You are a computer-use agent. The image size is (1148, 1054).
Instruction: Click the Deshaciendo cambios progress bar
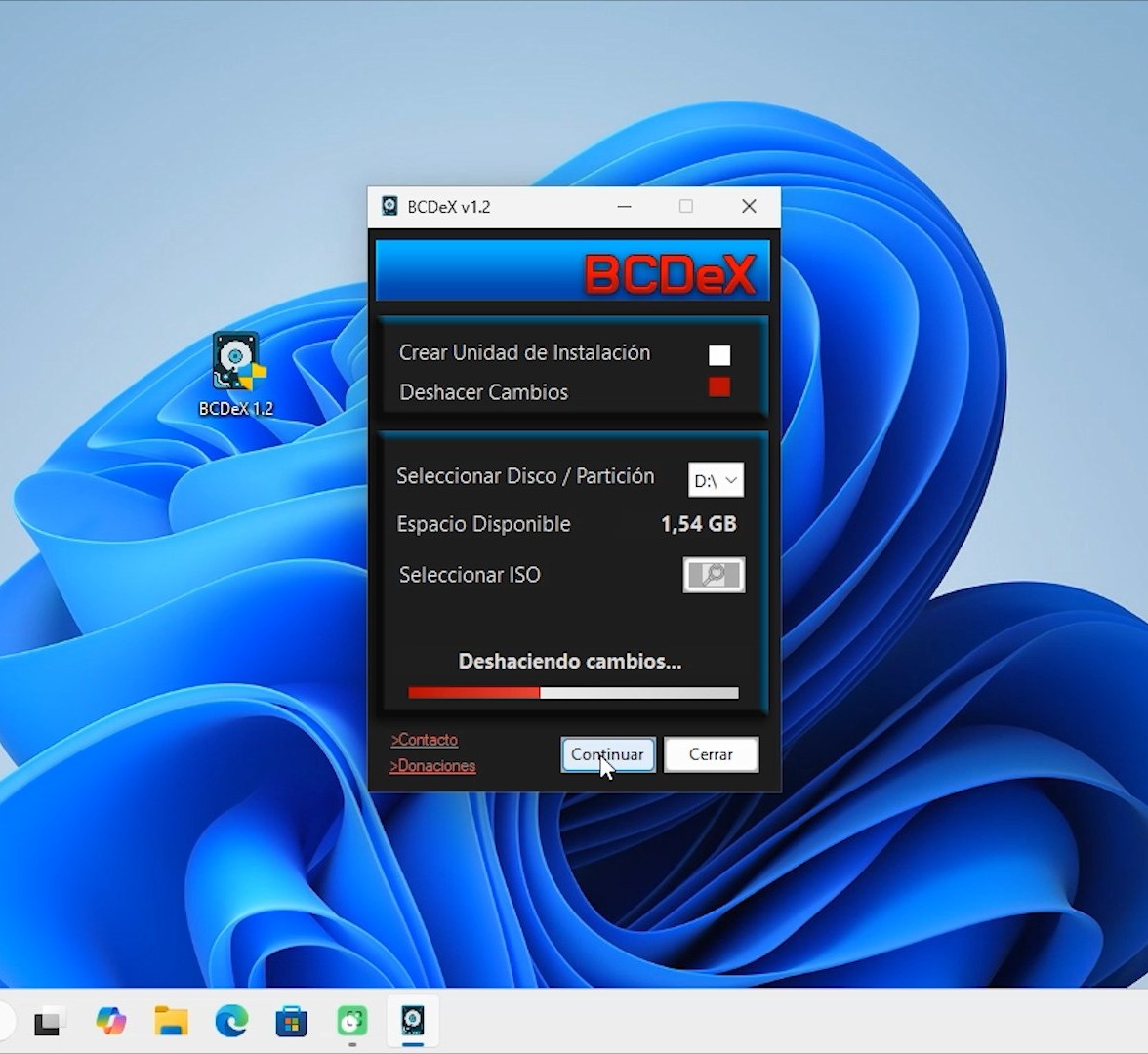(572, 692)
